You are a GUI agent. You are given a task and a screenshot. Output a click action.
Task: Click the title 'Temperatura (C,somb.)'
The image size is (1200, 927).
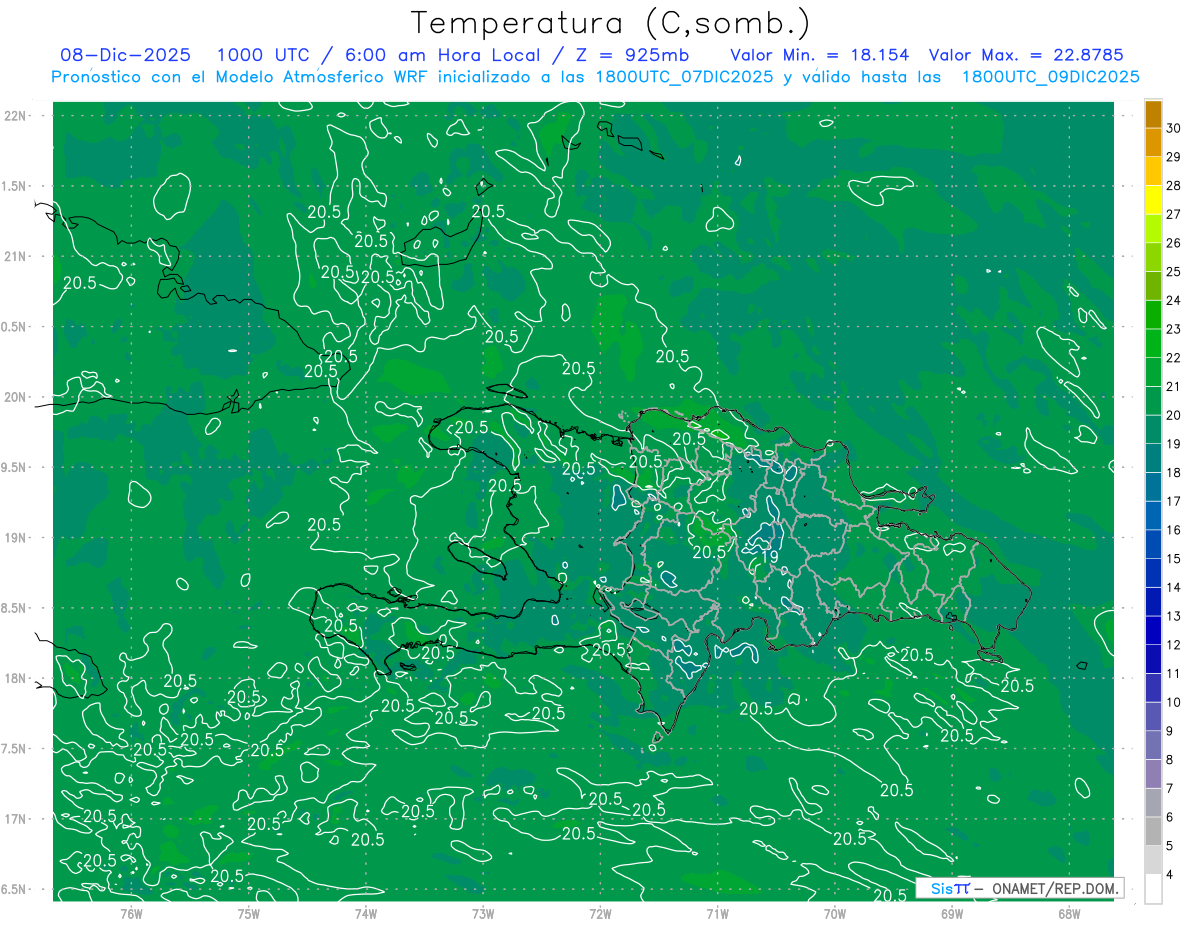tap(611, 23)
